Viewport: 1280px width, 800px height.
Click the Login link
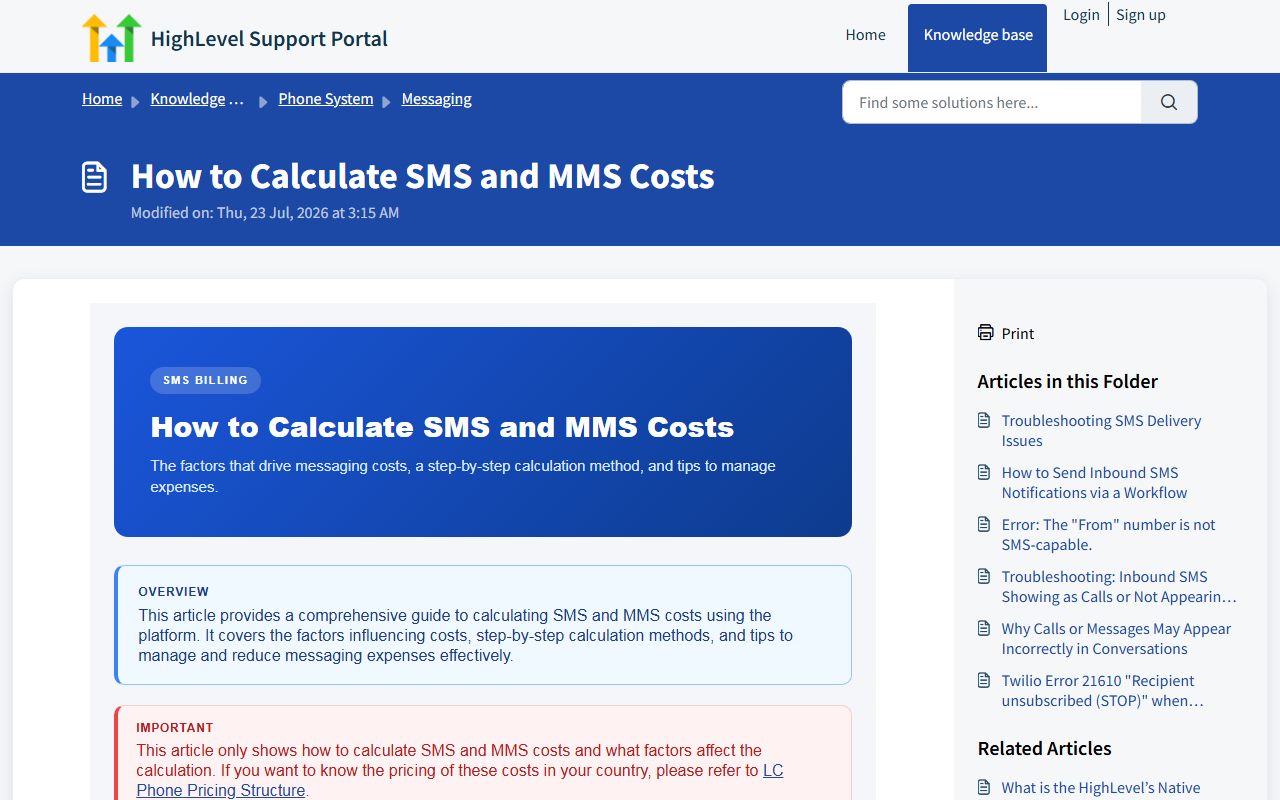click(1081, 14)
